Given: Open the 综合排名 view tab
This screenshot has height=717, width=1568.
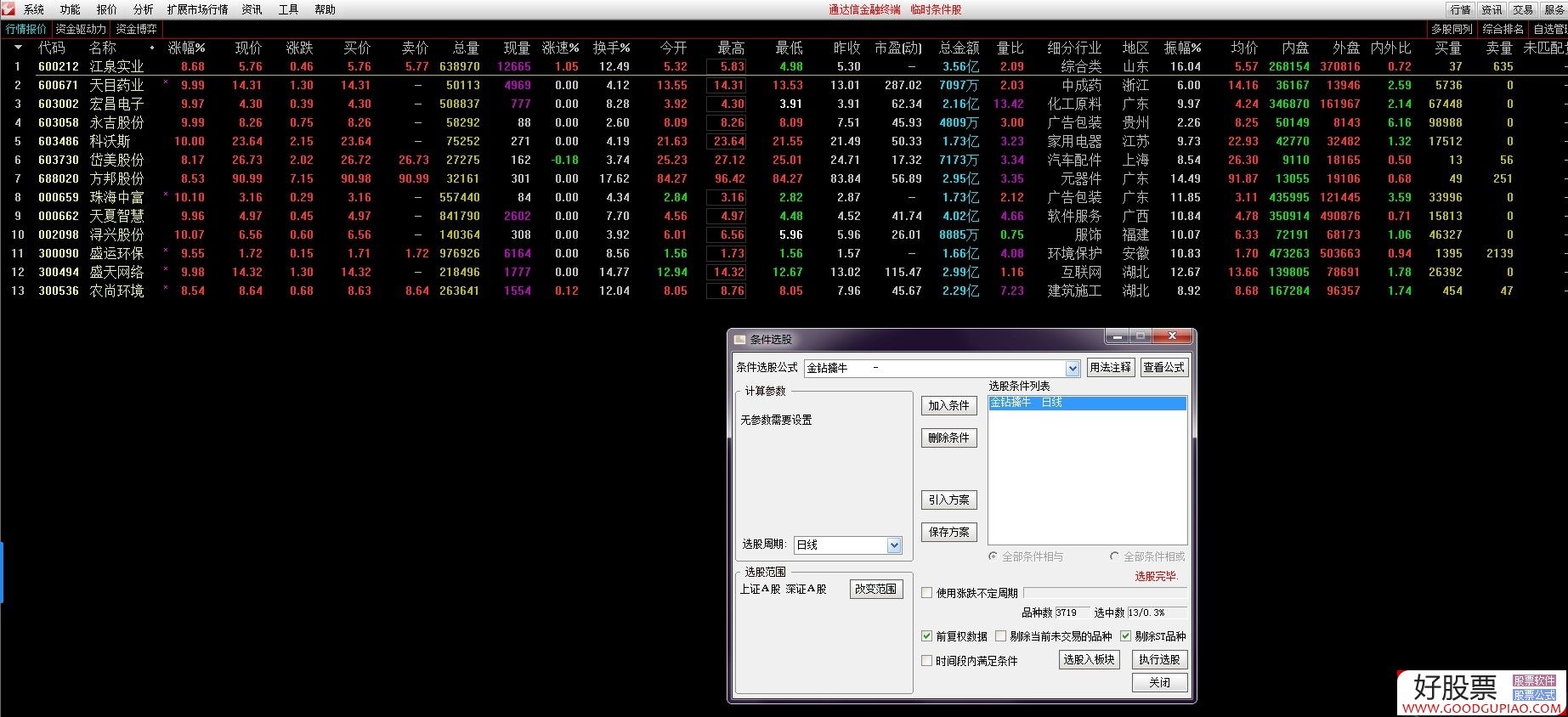Looking at the screenshot, I should (1503, 29).
